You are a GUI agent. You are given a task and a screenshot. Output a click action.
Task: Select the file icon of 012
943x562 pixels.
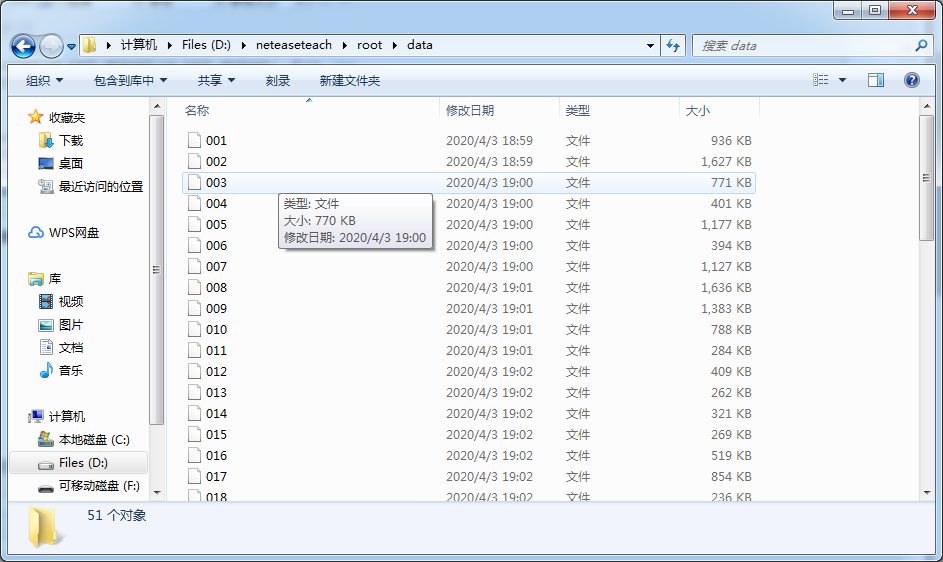[194, 371]
